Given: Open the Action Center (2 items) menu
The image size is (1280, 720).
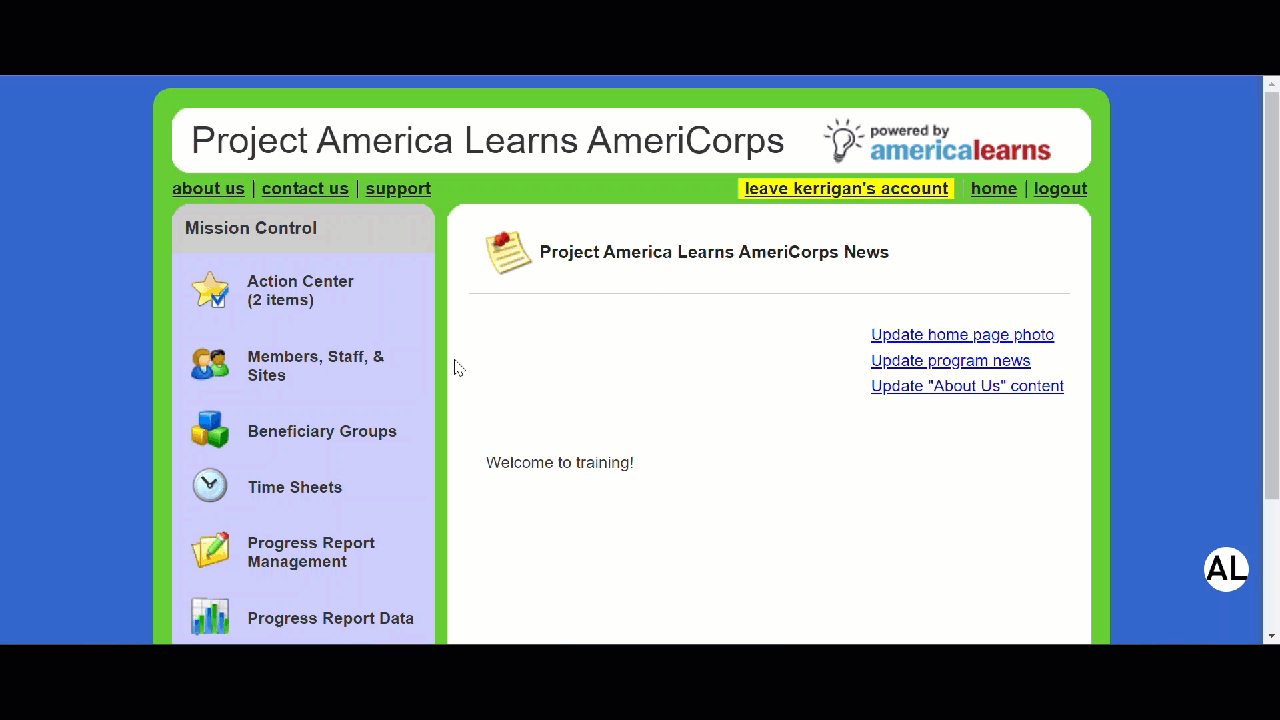Looking at the screenshot, I should (300, 291).
